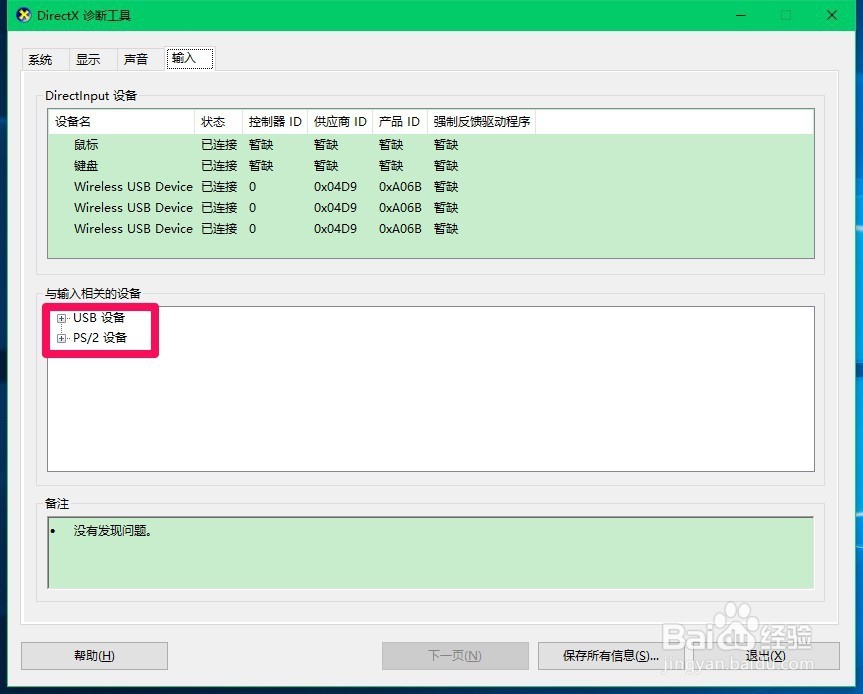Select the second Wireless USB Device row
The image size is (863, 694).
431,207
